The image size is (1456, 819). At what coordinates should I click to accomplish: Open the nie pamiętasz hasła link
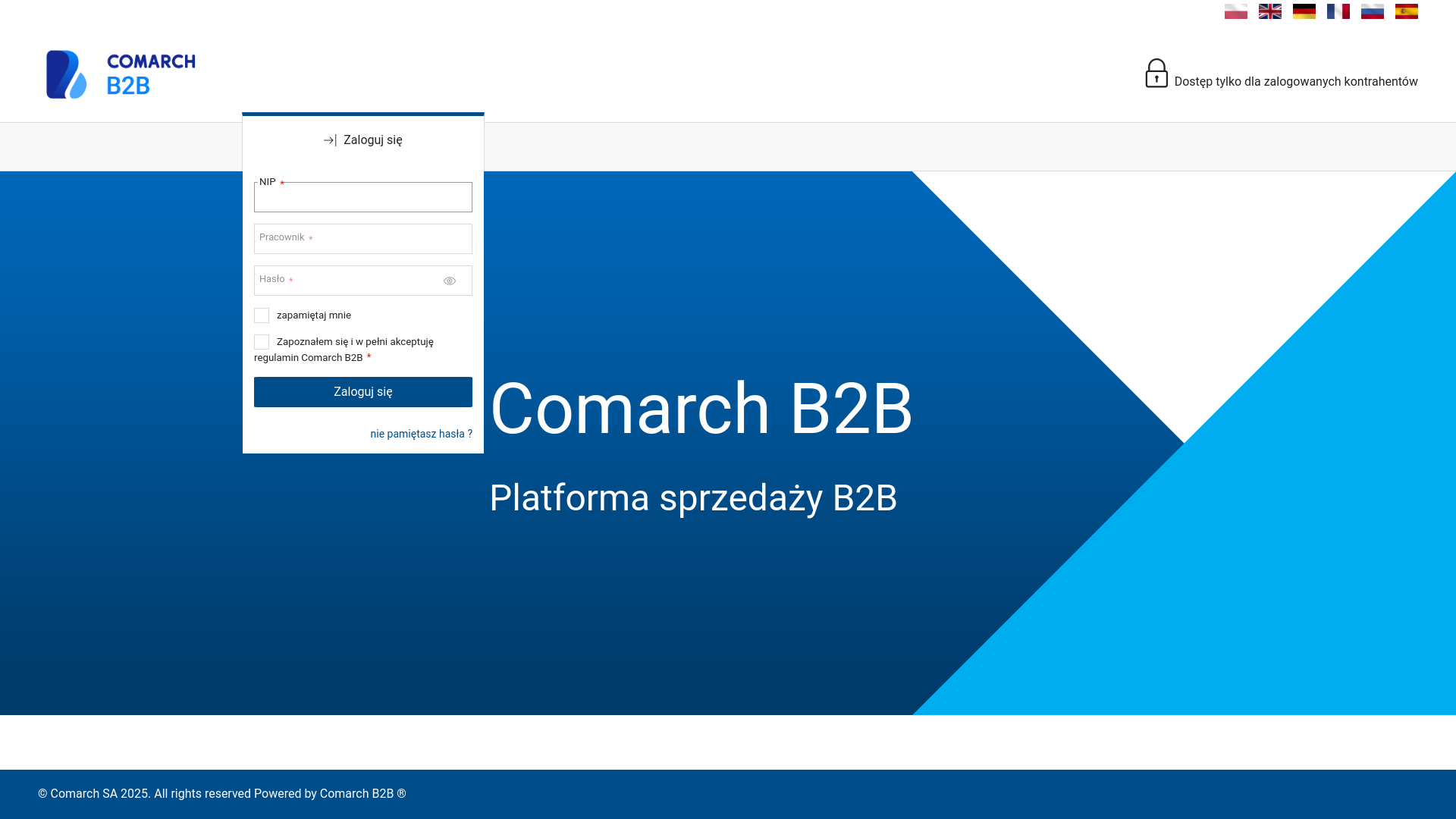pyautogui.click(x=421, y=434)
